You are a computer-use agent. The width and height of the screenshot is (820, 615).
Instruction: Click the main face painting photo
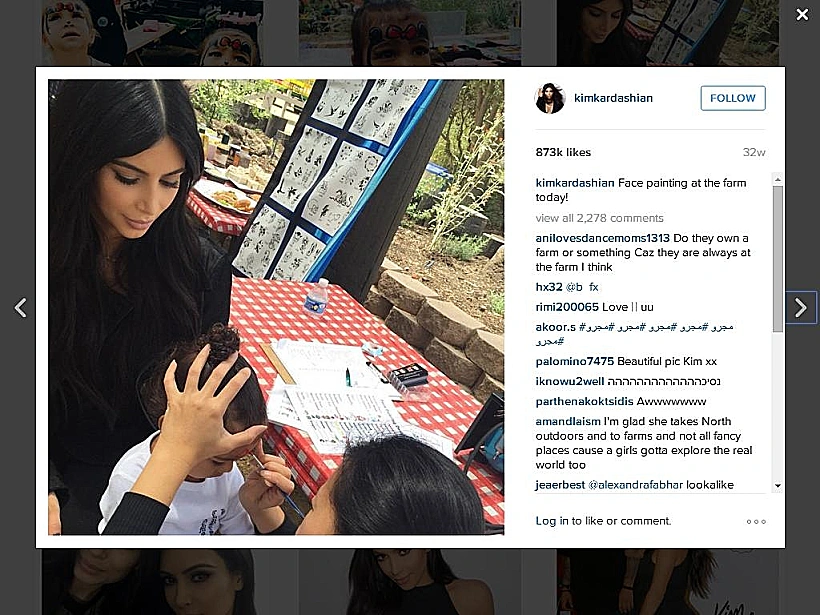276,307
